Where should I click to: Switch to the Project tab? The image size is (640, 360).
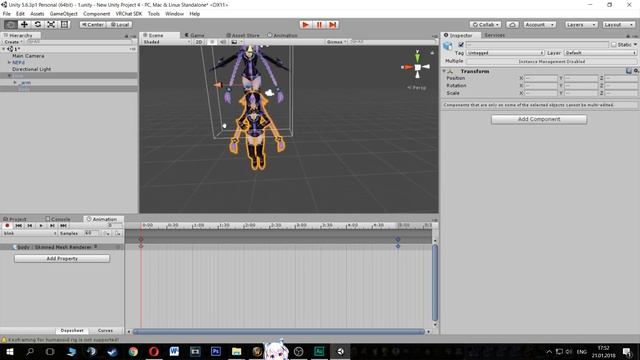(15, 219)
